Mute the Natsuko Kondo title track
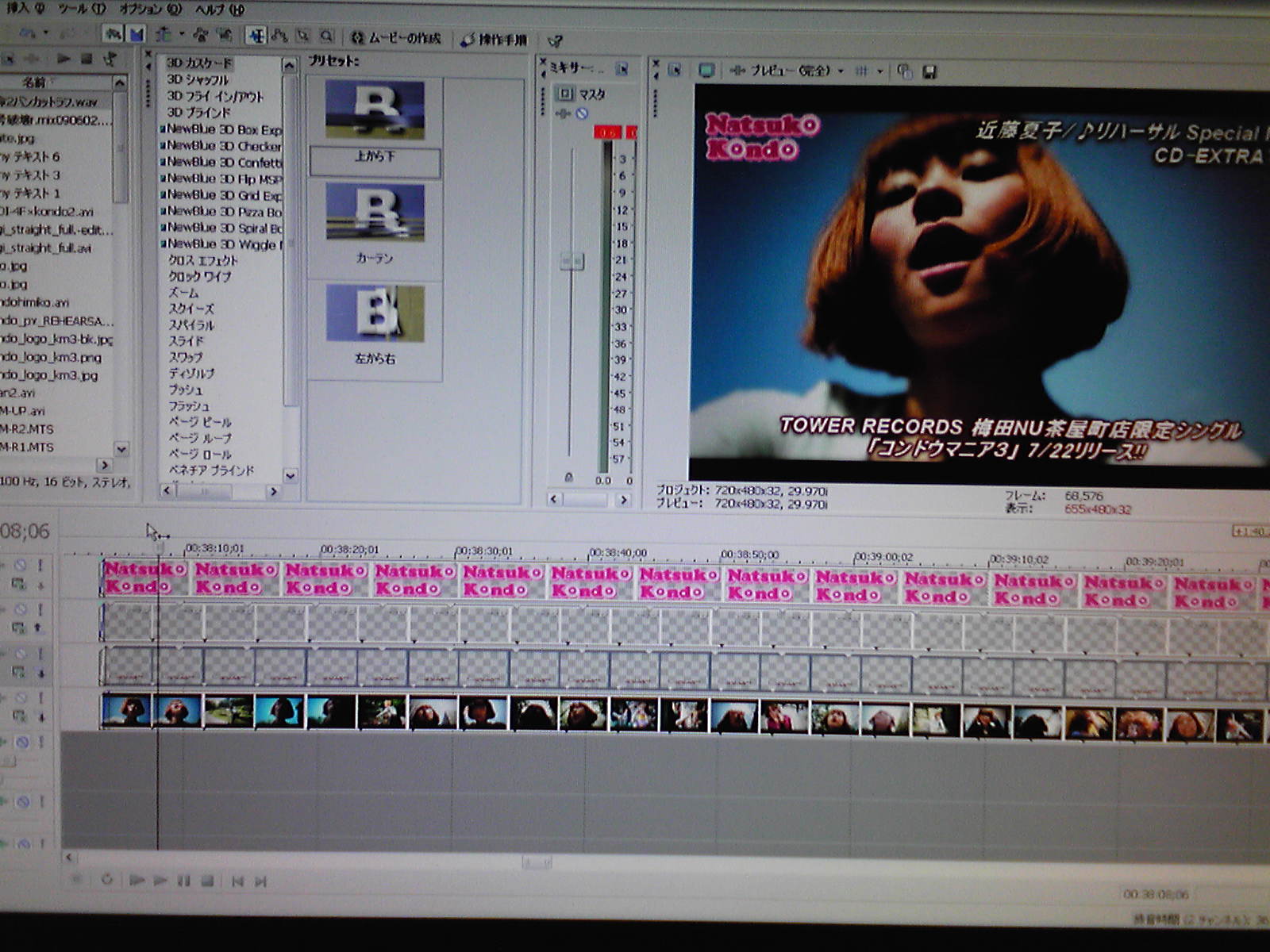This screenshot has height=952, width=1270. coord(20,566)
